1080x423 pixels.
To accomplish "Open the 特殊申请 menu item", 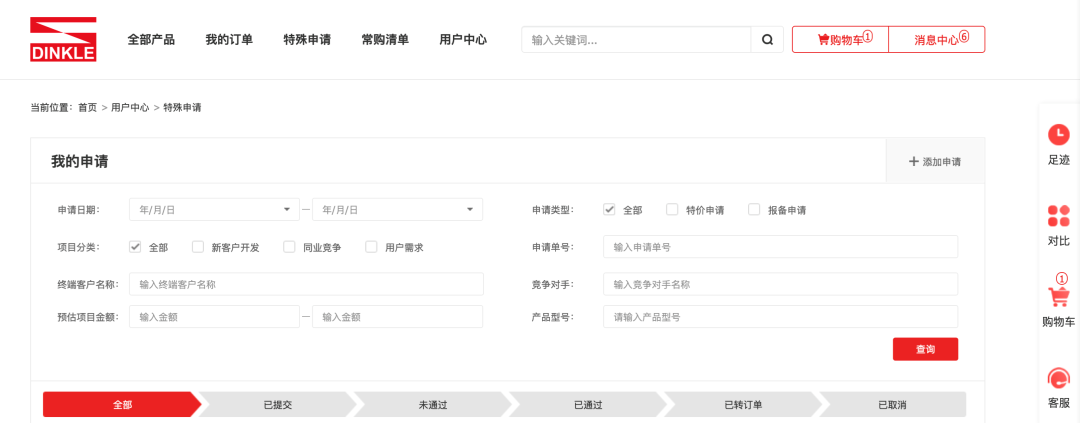I will click(307, 40).
